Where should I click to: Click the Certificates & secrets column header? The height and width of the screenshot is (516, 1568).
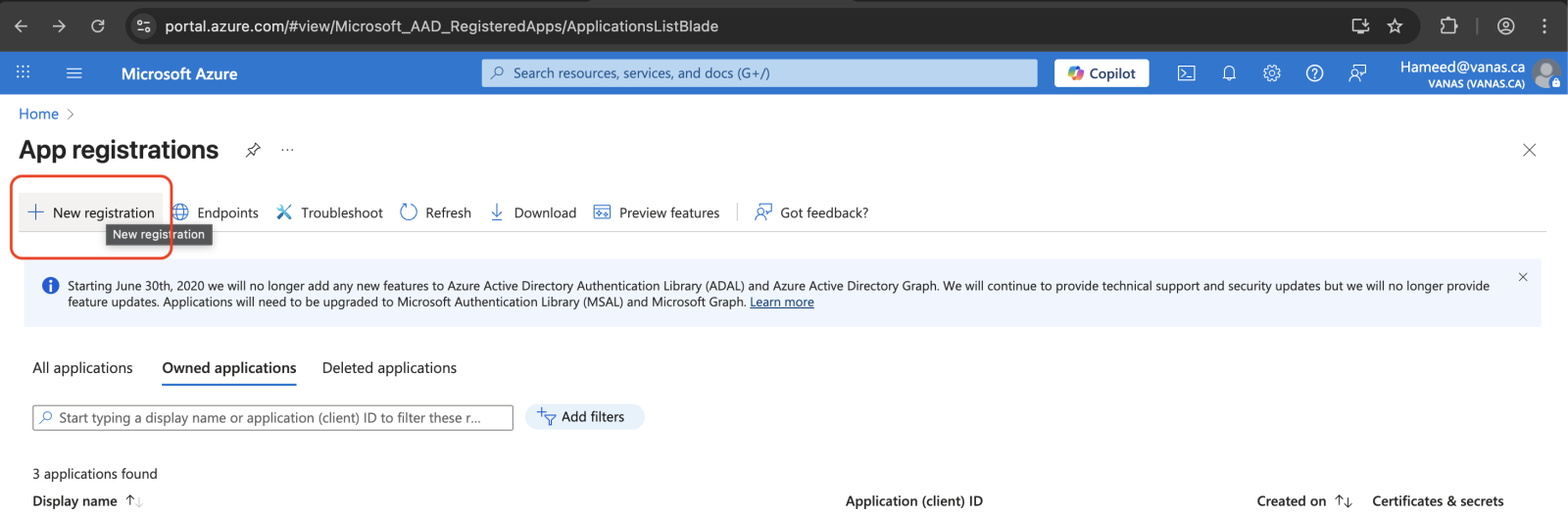(1438, 501)
